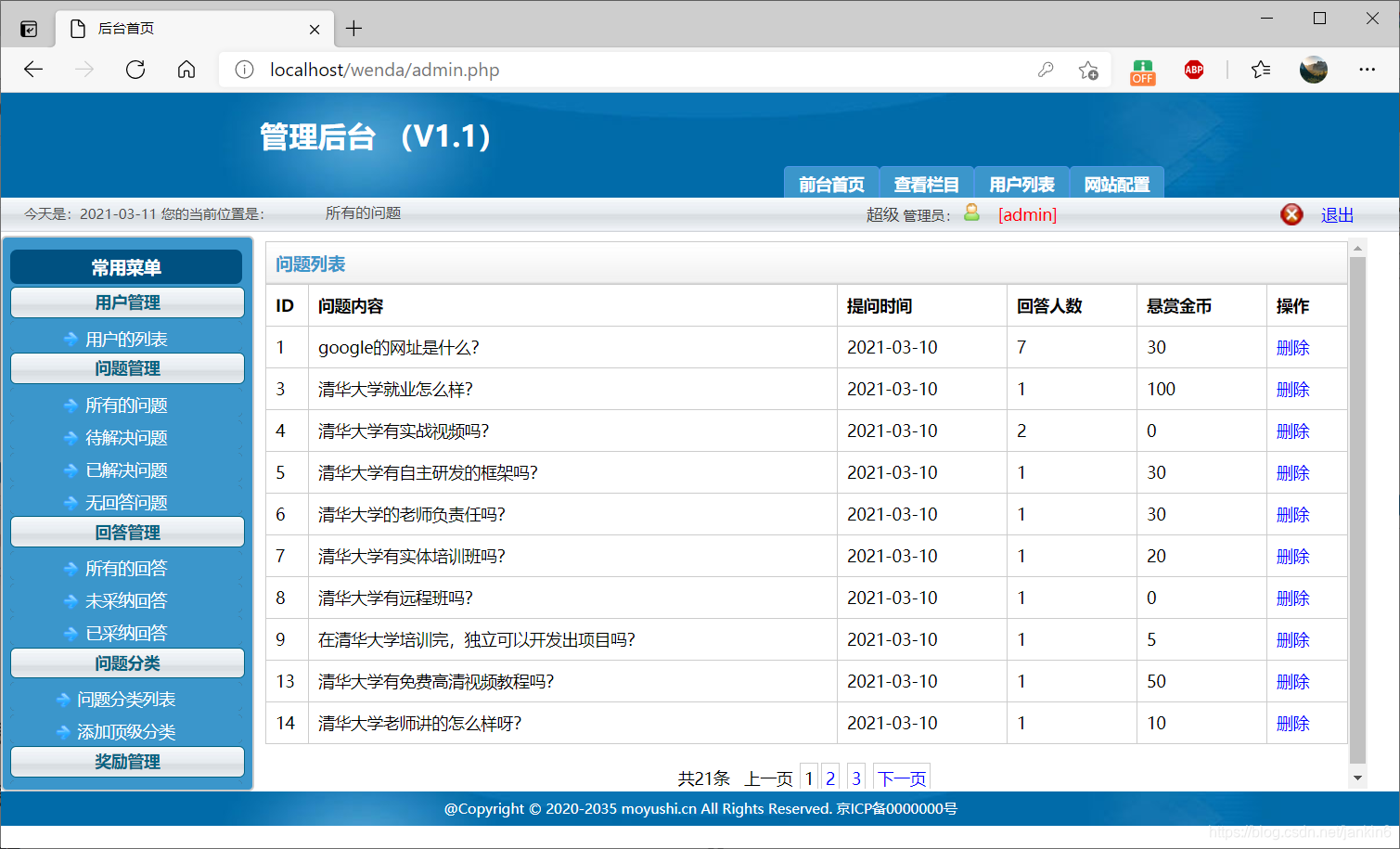The image size is (1400, 849).
Task: Open a new browser tab
Action: tap(353, 28)
